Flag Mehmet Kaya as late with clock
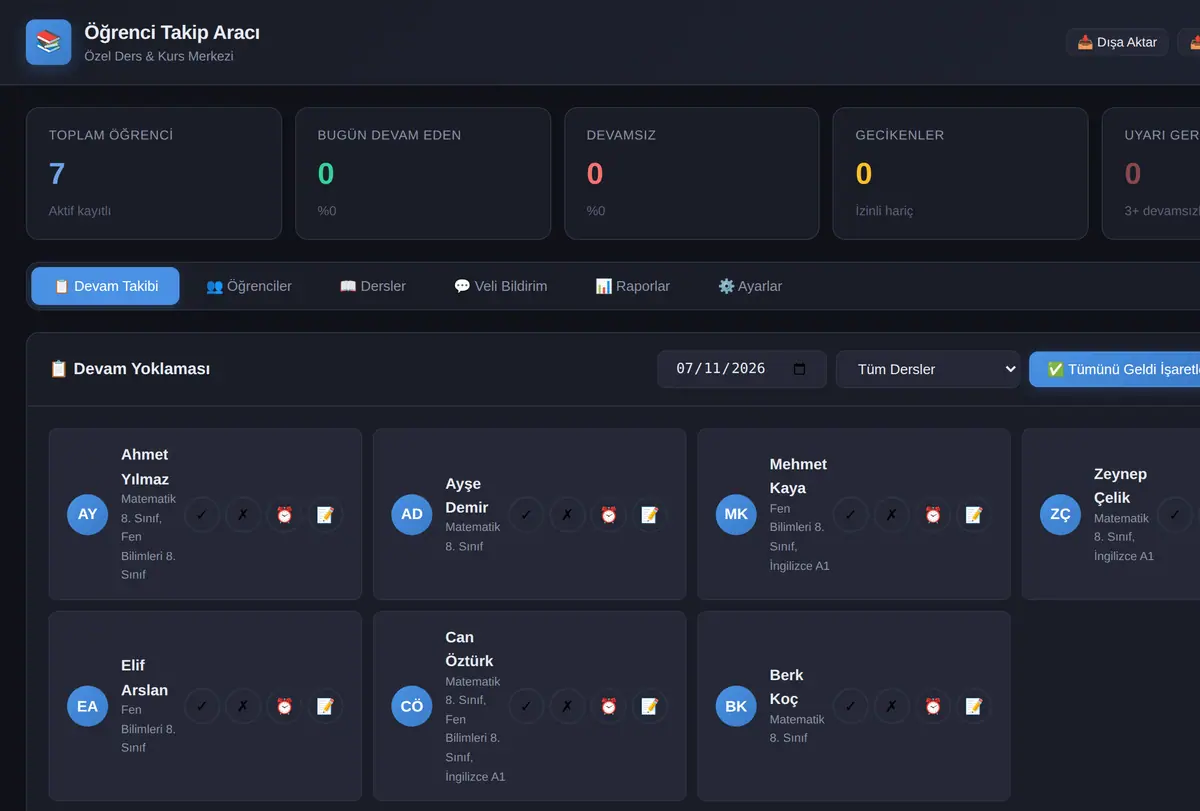Screen dimensions: 1200x811 pyautogui.click(x=932, y=514)
